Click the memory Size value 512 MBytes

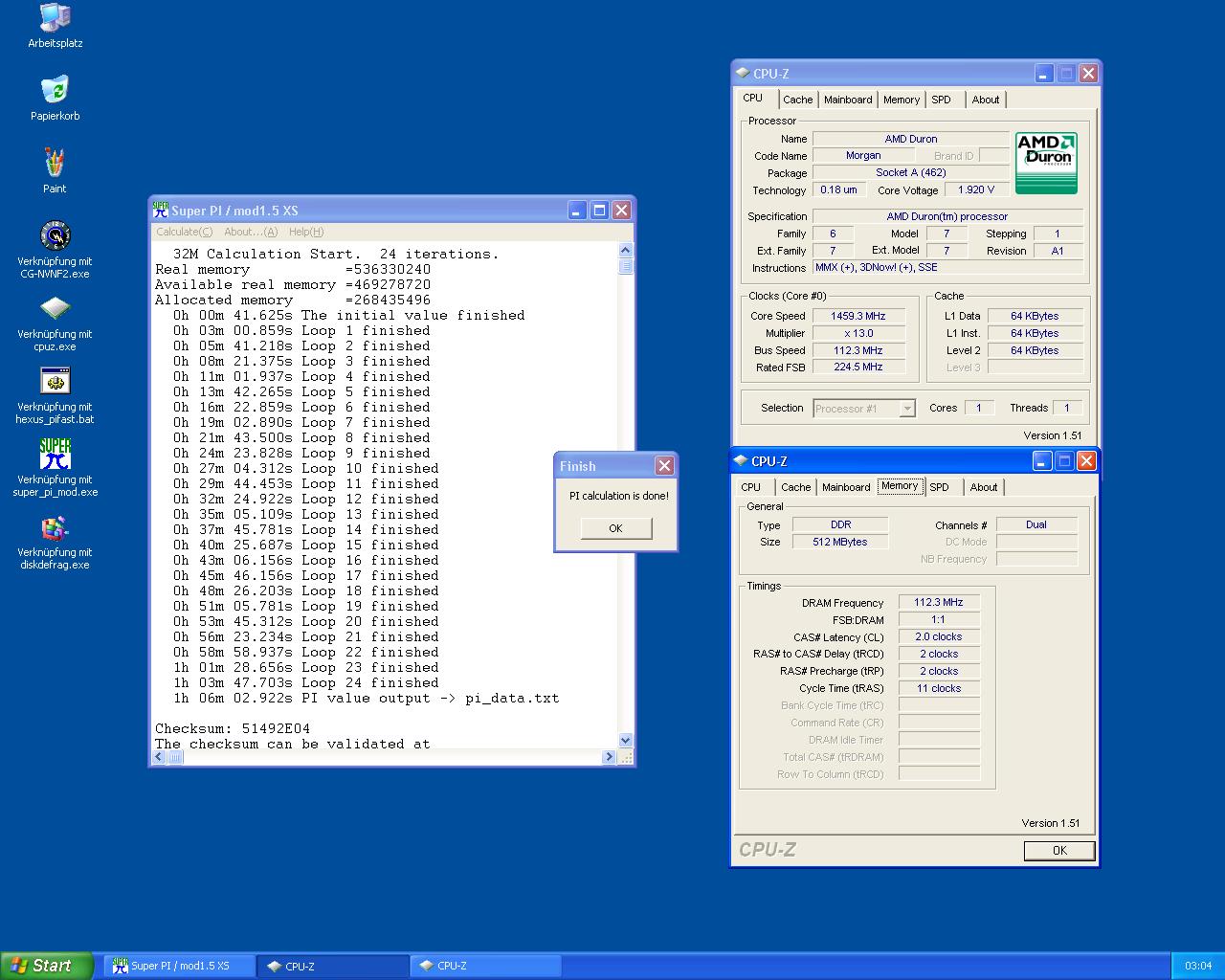(840, 542)
